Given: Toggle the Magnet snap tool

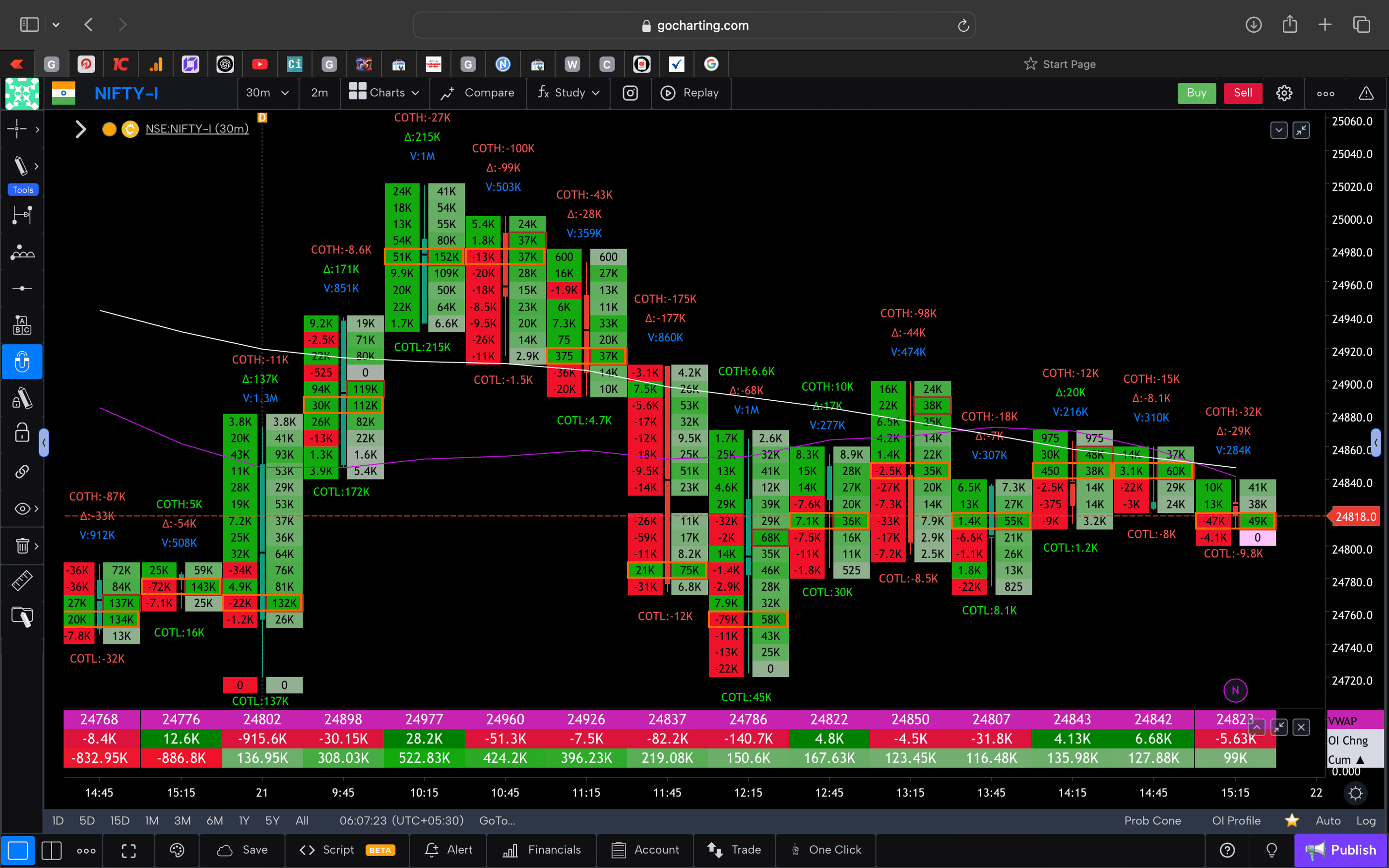Looking at the screenshot, I should [22, 362].
